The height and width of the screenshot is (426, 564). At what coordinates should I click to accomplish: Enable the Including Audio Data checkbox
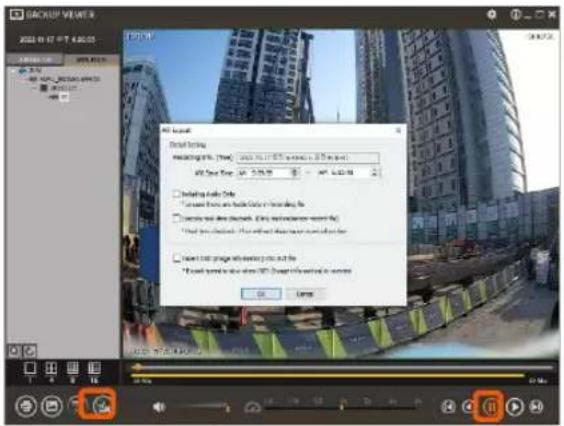coord(177,194)
